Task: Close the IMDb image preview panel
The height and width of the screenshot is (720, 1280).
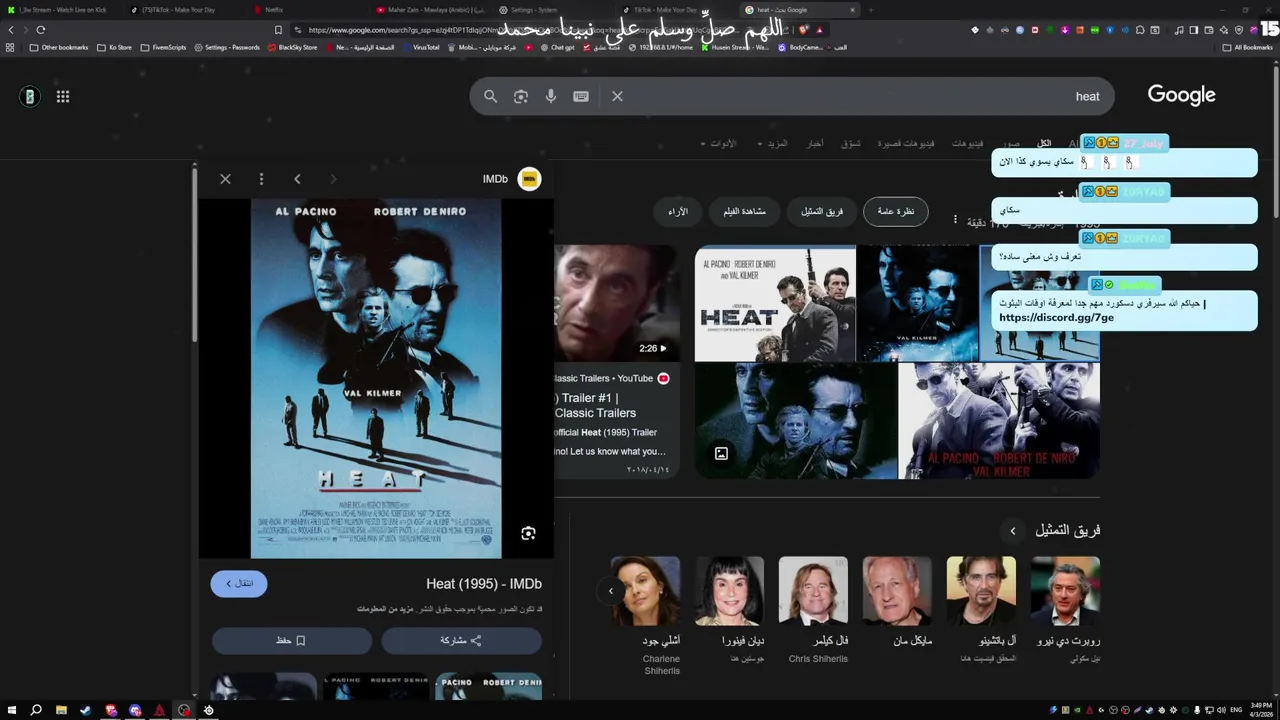Action: pyautogui.click(x=225, y=179)
